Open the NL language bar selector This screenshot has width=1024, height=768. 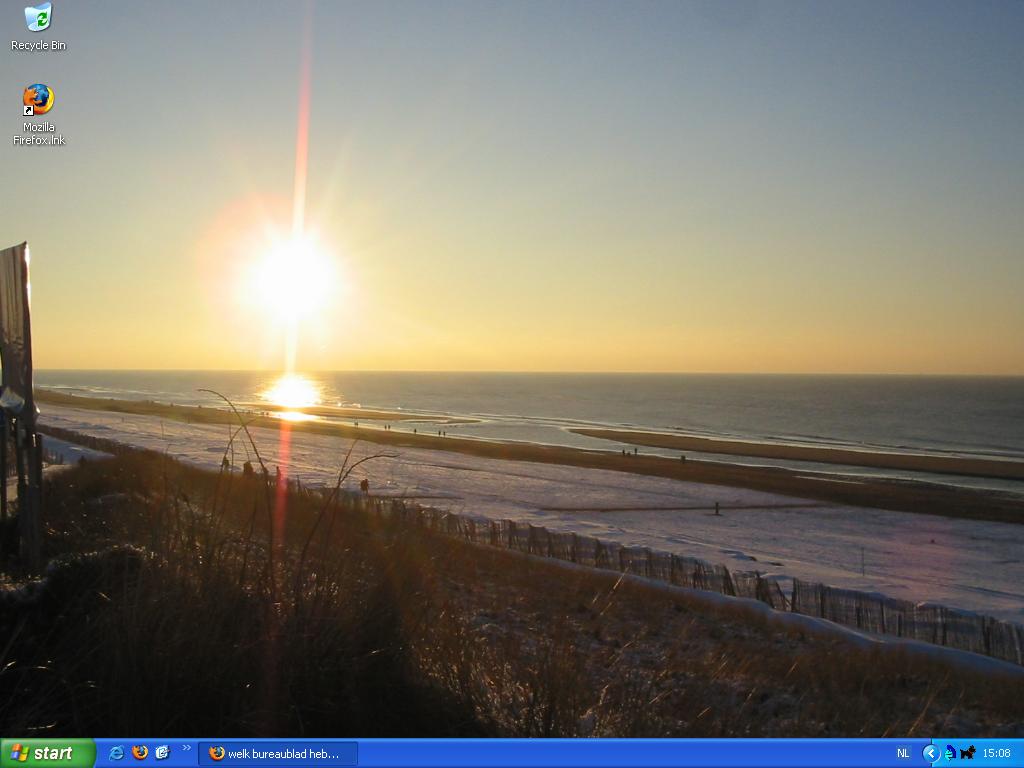tap(903, 753)
